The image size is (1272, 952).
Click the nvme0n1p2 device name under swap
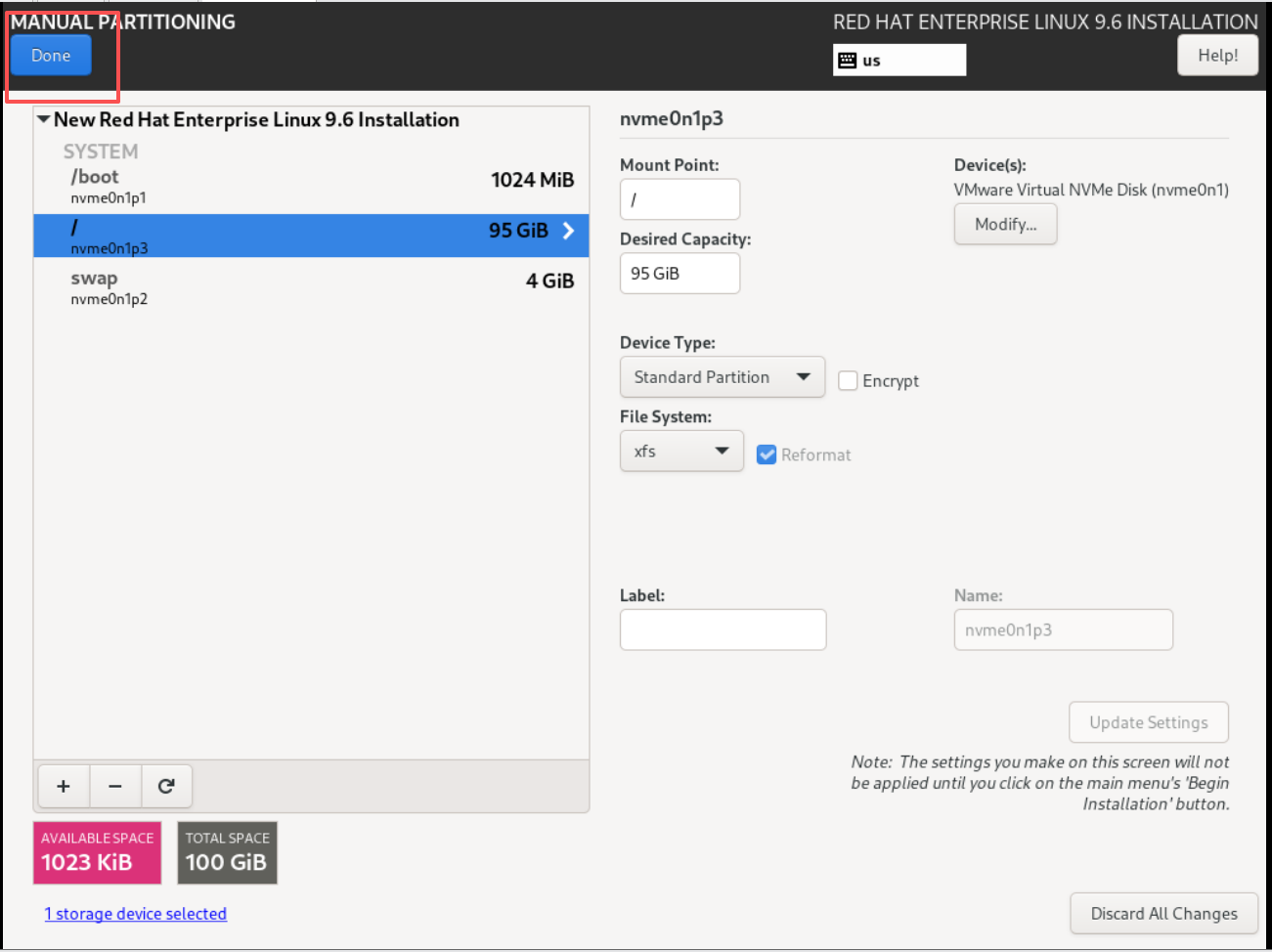[109, 300]
